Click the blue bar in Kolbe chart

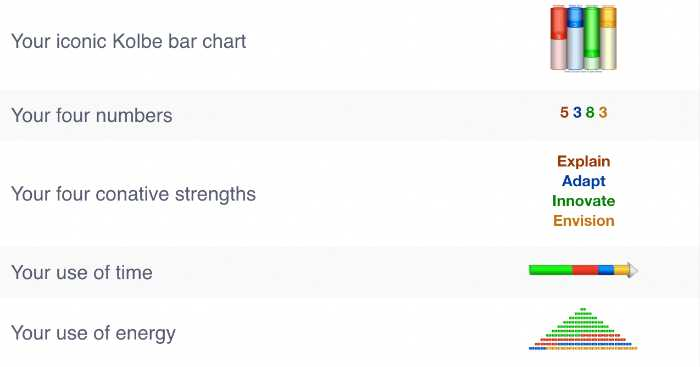point(575,38)
